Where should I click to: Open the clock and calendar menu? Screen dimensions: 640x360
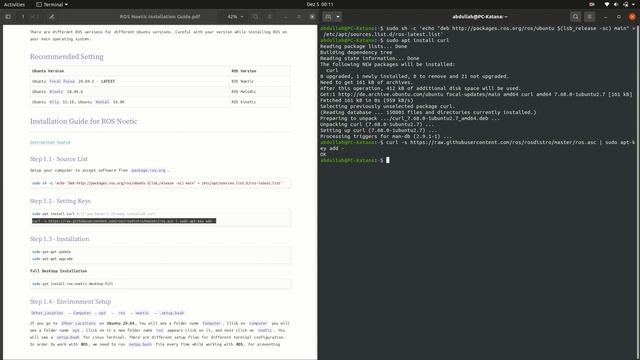tap(320, 4)
